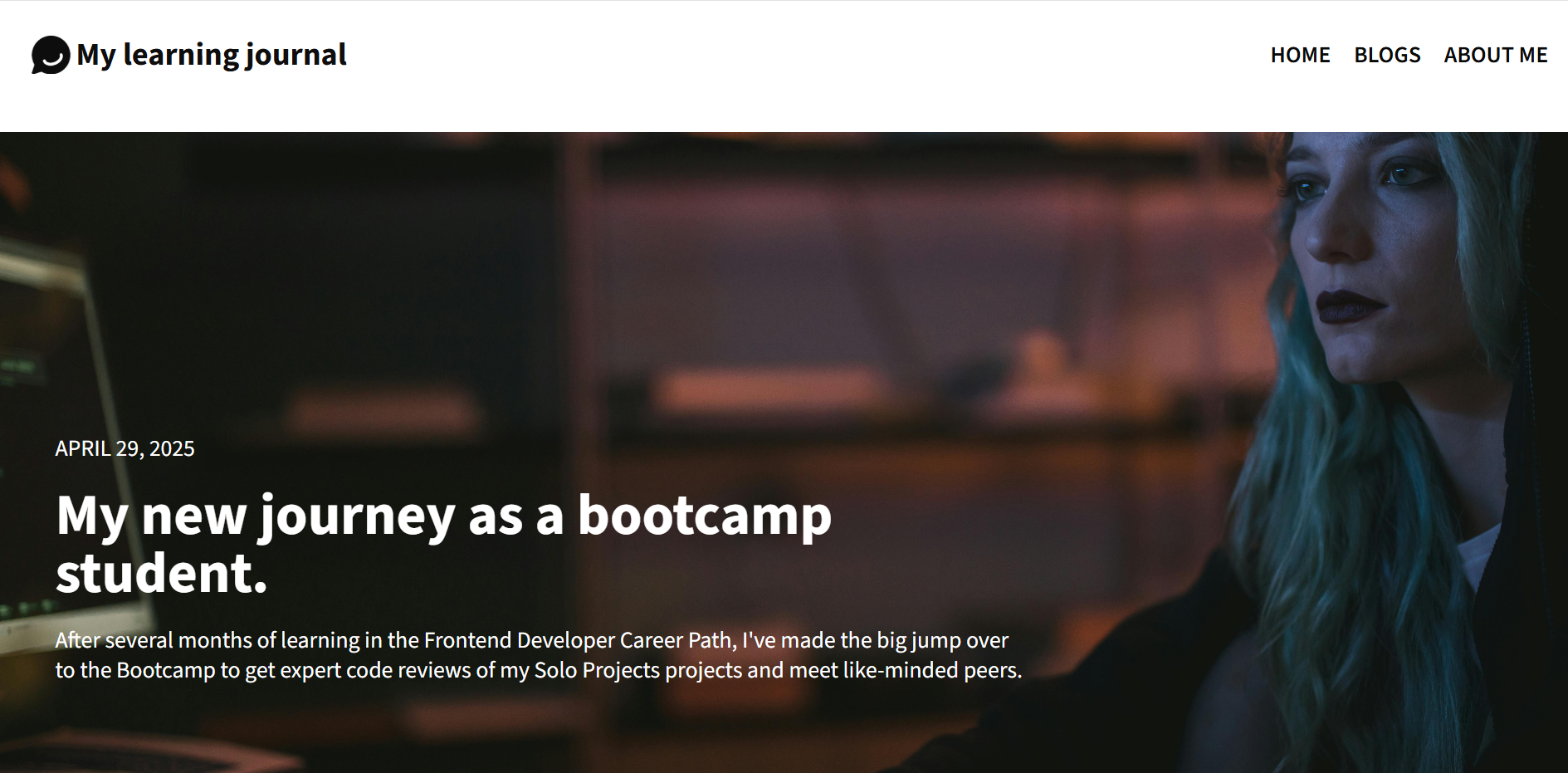Click the word "bootcamp" in the headline
The width and height of the screenshot is (1568, 773).
704,515
